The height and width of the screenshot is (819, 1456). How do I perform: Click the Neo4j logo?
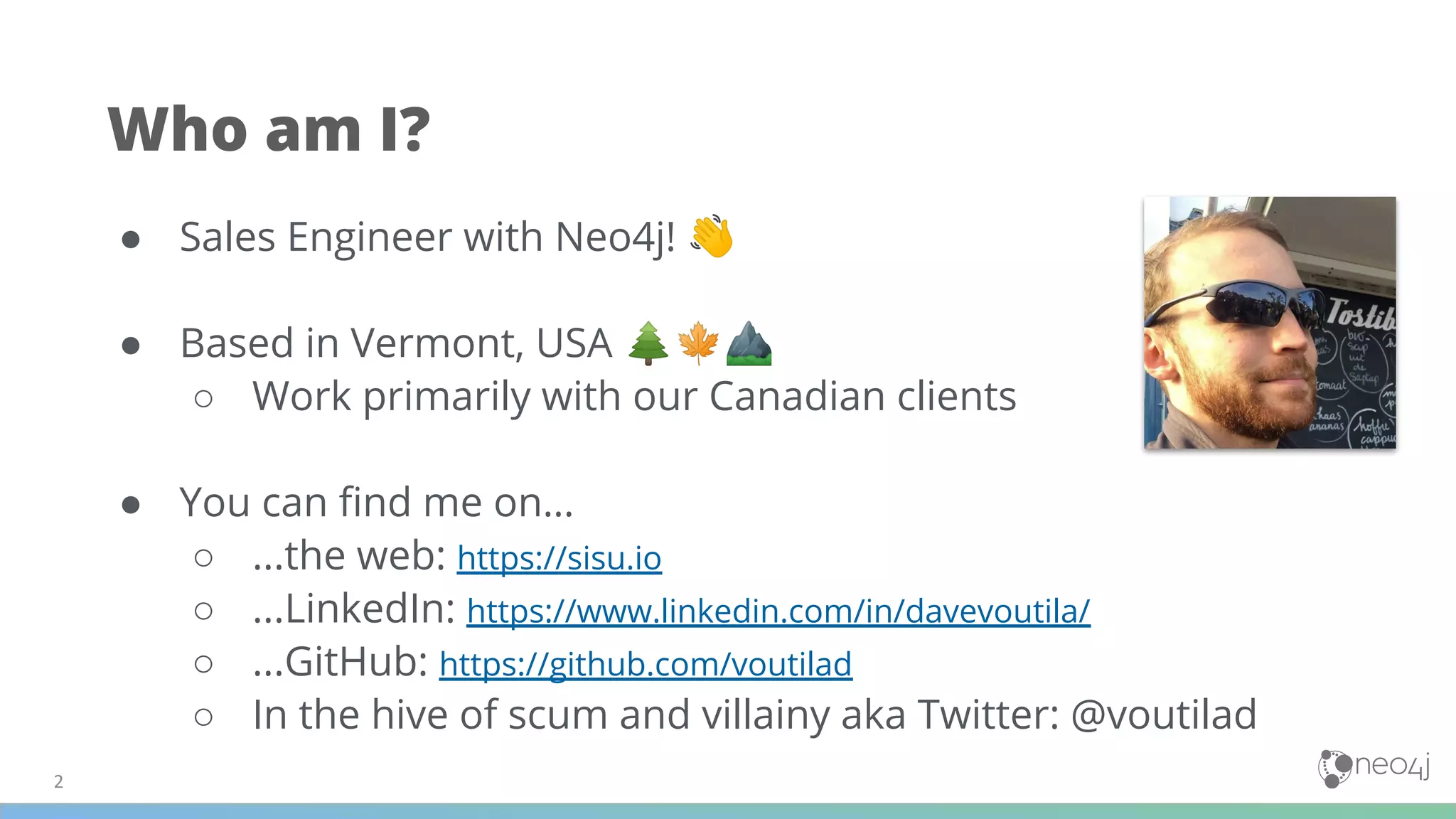tap(1374, 768)
